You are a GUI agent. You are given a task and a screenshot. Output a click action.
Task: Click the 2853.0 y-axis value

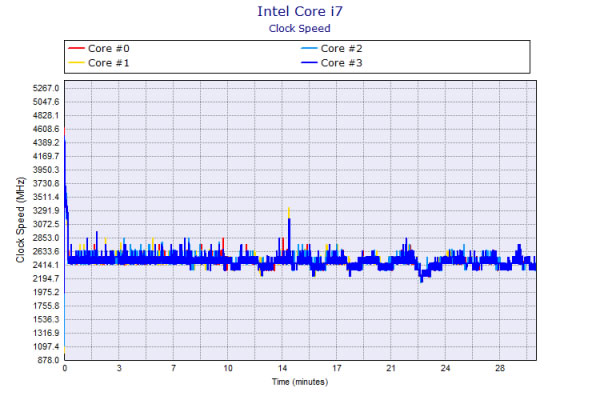[x=46, y=238]
